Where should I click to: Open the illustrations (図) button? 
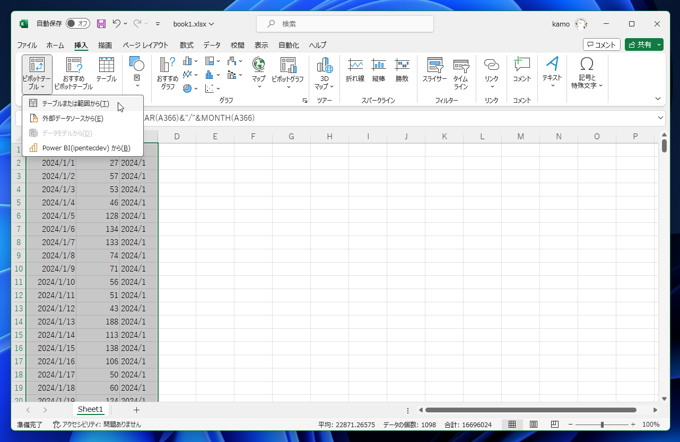137,72
